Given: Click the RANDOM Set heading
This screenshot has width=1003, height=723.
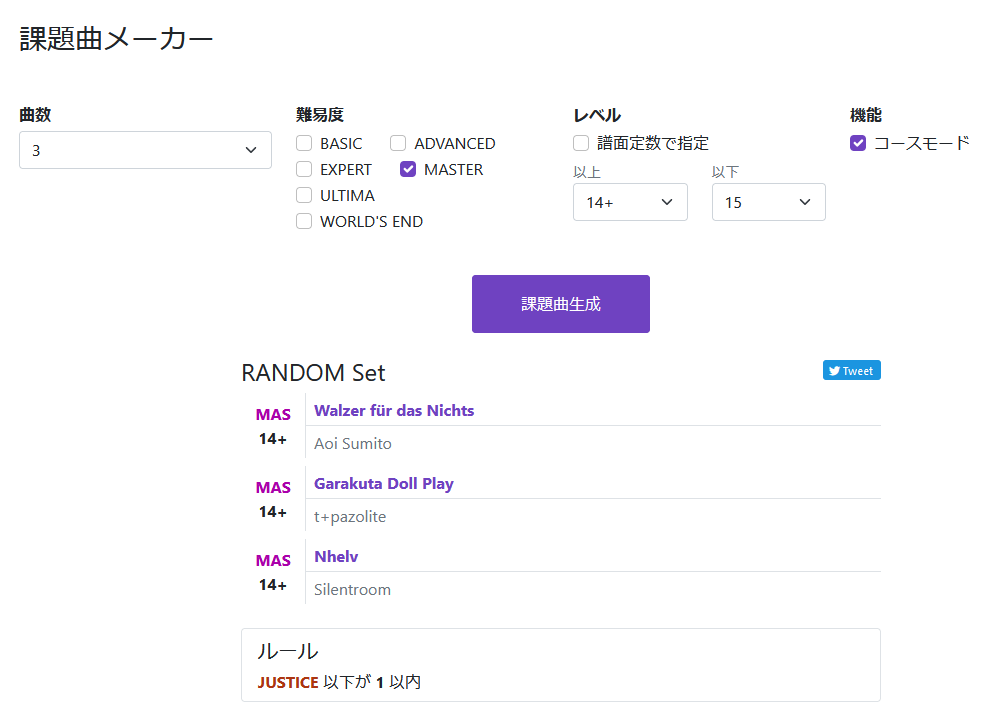Looking at the screenshot, I should (x=313, y=372).
